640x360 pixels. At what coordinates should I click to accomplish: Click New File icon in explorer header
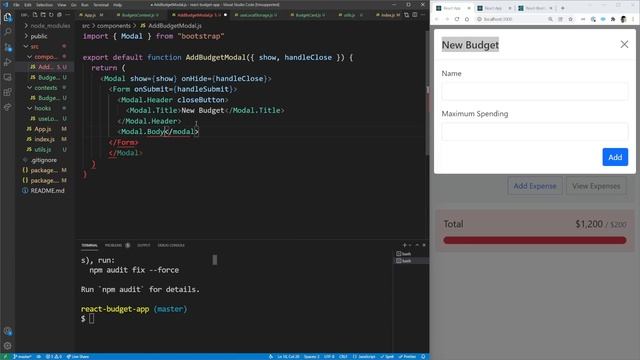[x=35, y=15]
